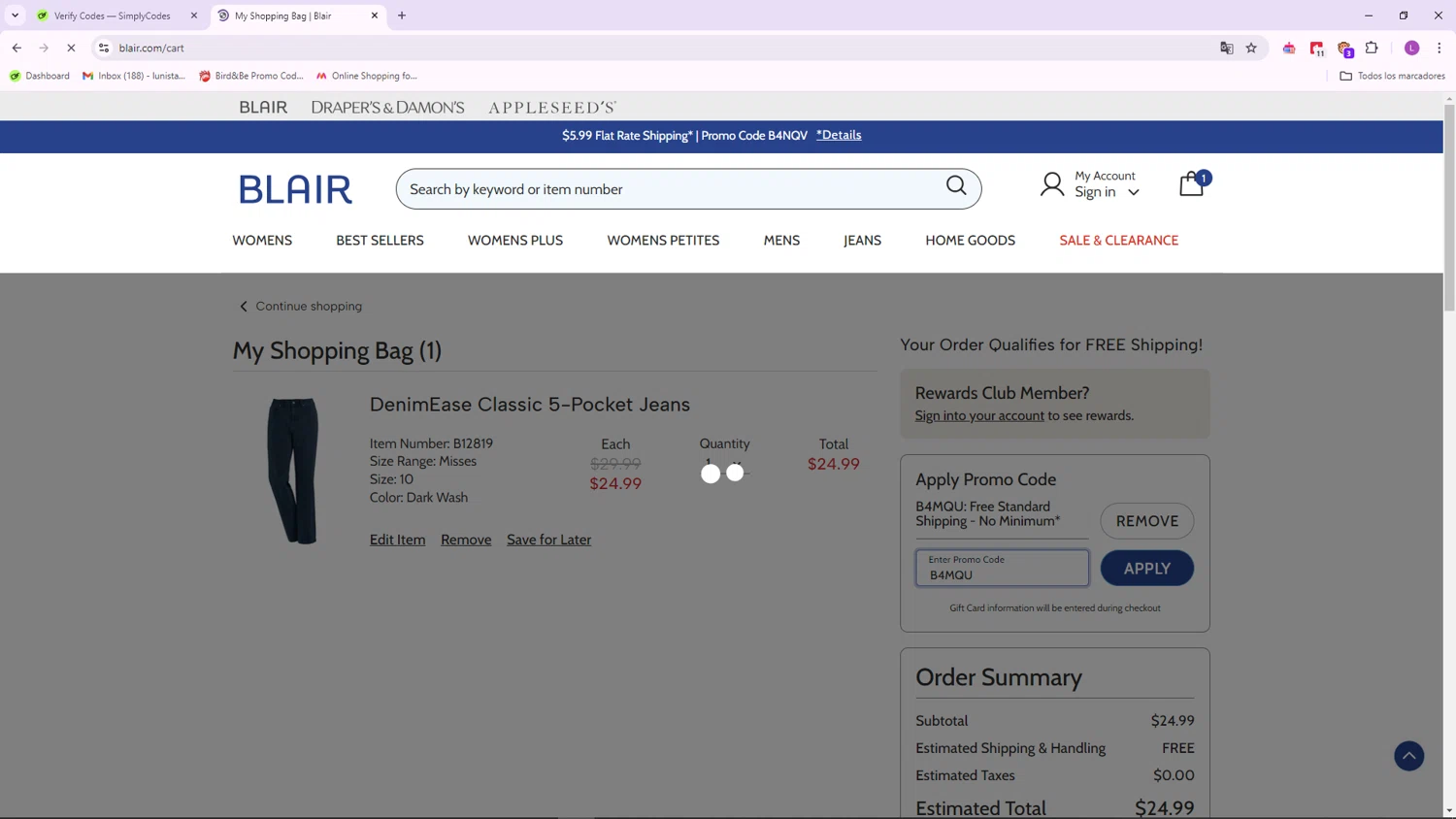Remove the jeans from the bag

466,540
